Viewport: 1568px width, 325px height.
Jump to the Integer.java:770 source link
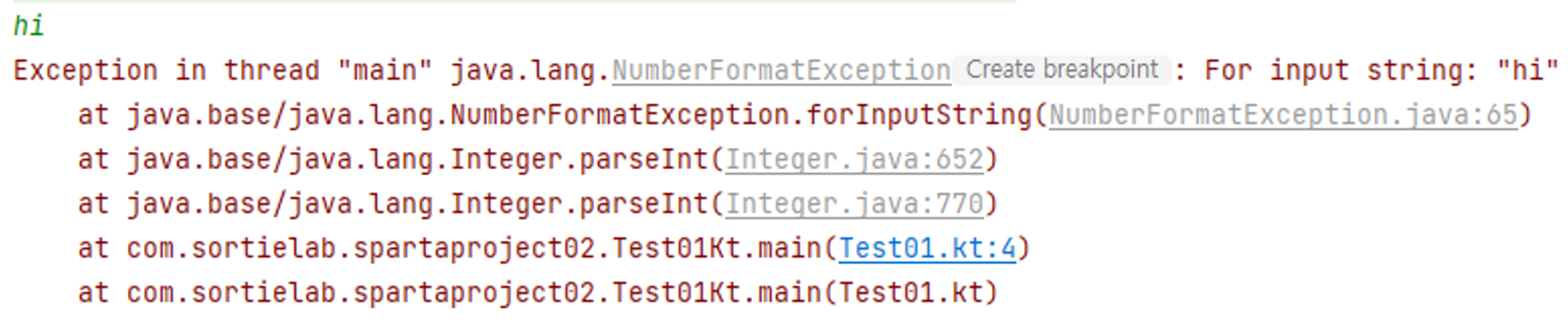[x=854, y=204]
